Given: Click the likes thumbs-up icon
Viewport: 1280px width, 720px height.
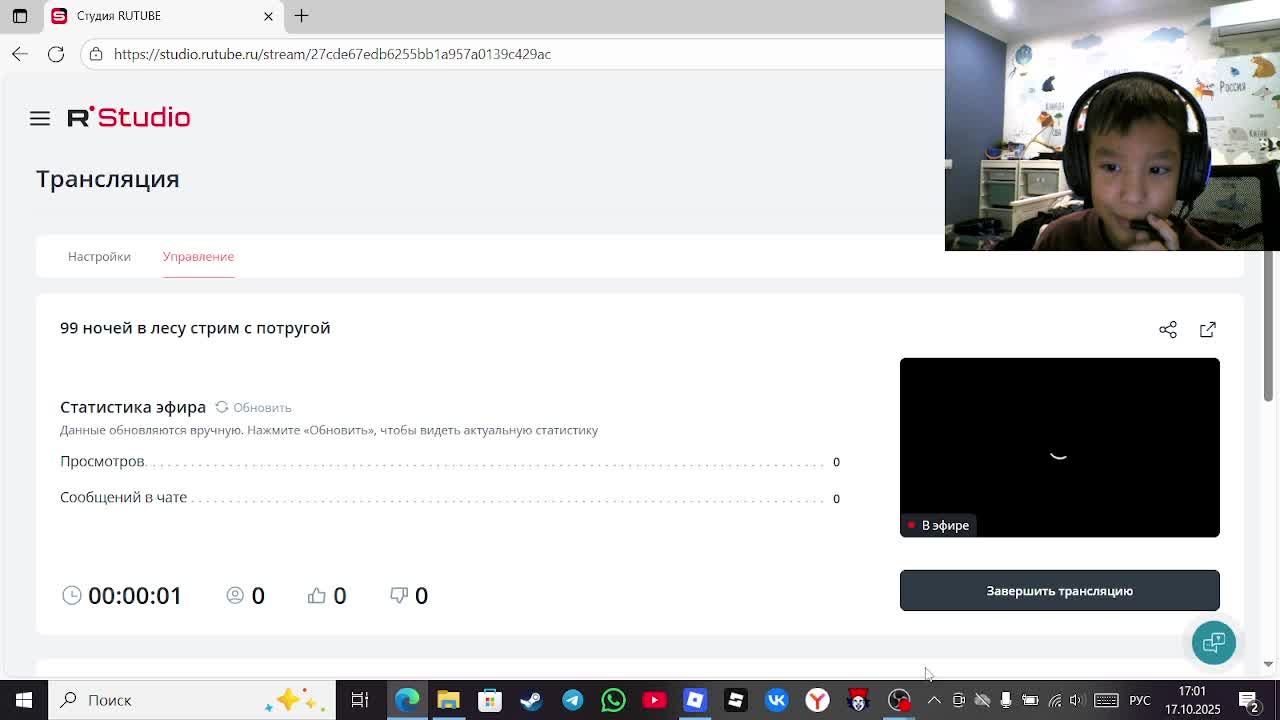Looking at the screenshot, I should pyautogui.click(x=317, y=595).
